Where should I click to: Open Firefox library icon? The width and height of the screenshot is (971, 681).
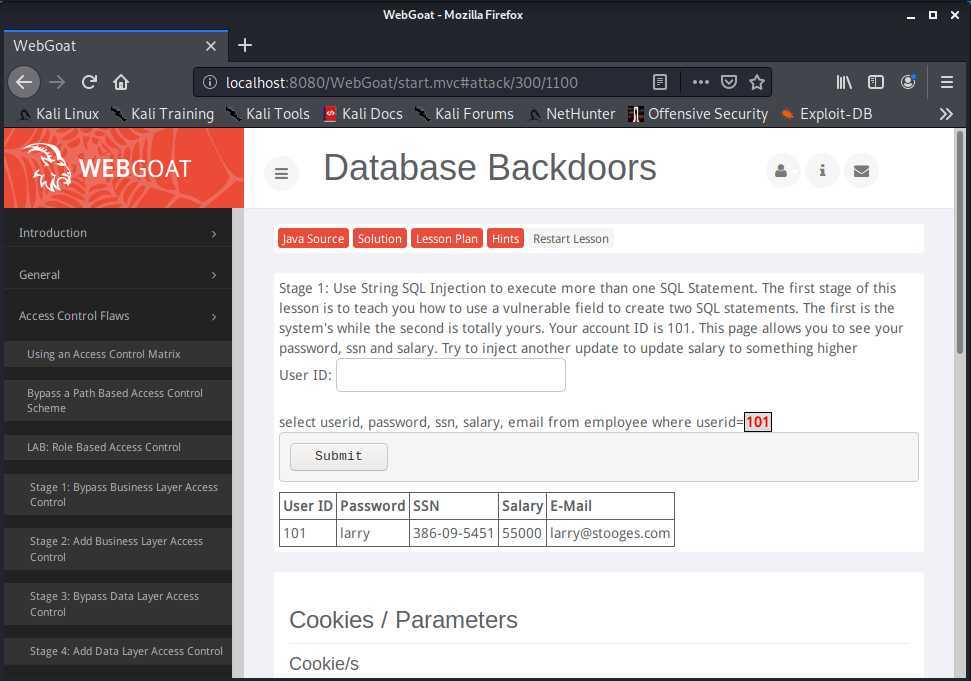tap(845, 82)
